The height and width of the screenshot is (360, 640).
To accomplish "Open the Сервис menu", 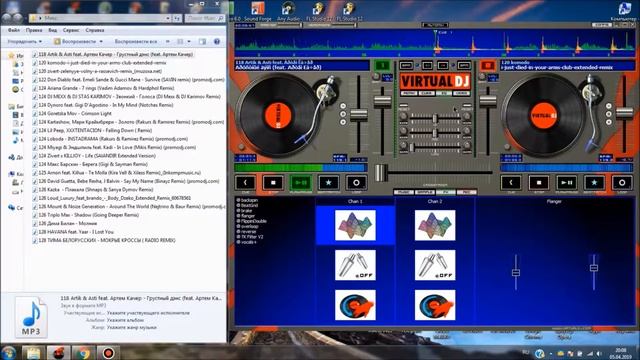I will 71,30.
